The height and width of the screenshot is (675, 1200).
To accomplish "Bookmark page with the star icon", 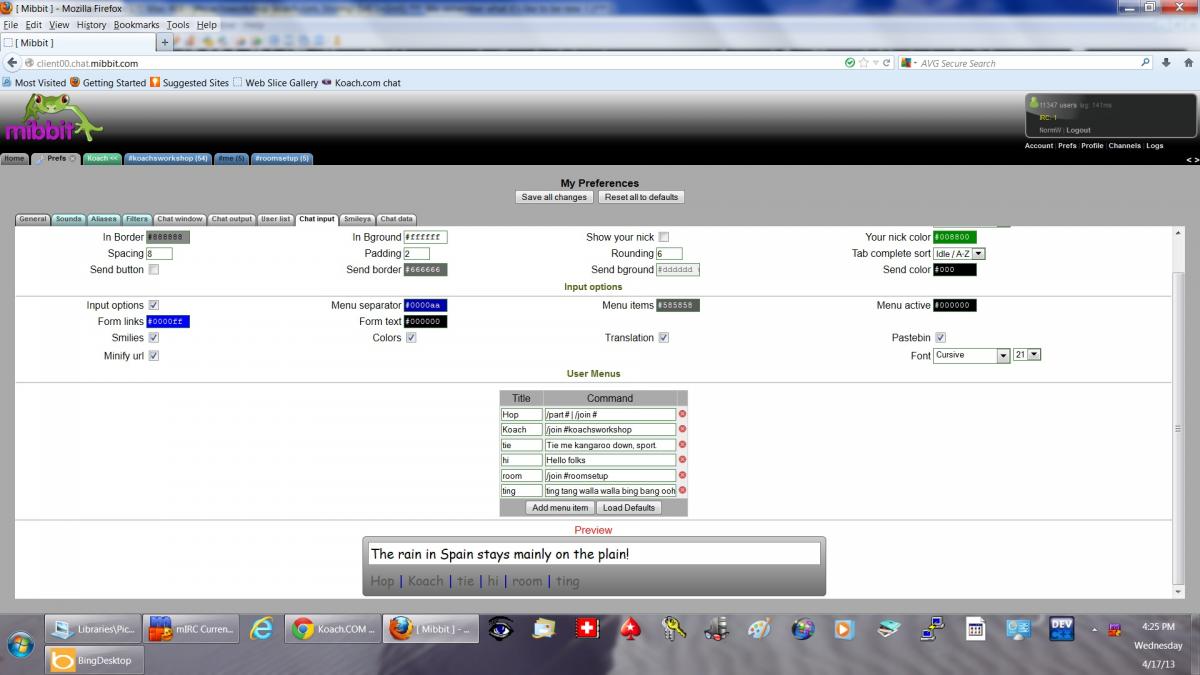I will (x=862, y=63).
